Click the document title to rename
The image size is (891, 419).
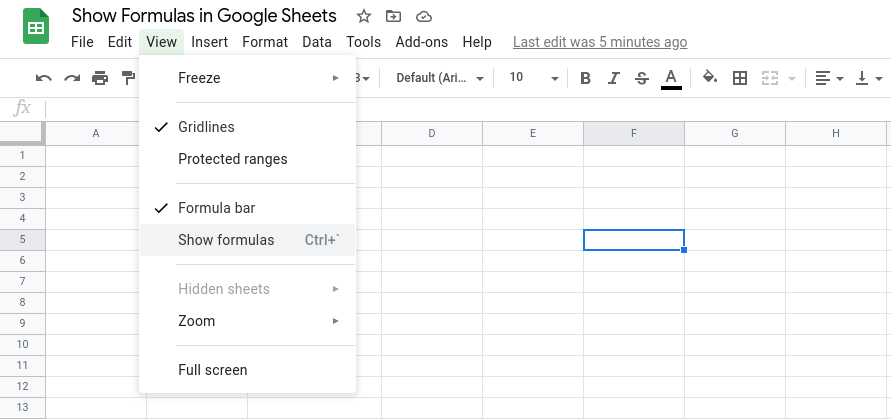click(x=204, y=16)
